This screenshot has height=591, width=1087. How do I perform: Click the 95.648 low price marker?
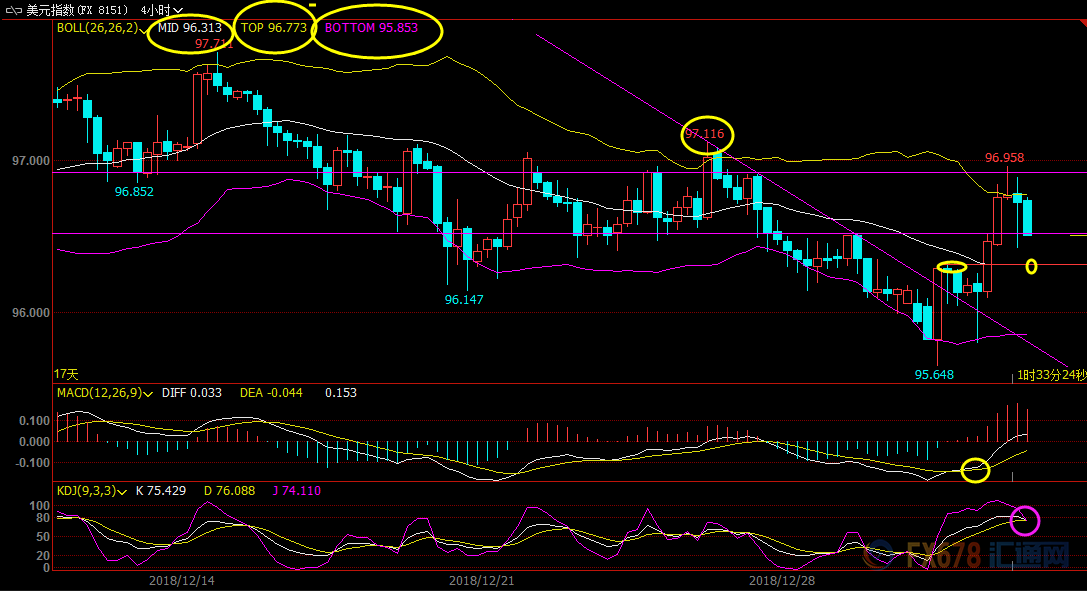(x=934, y=375)
